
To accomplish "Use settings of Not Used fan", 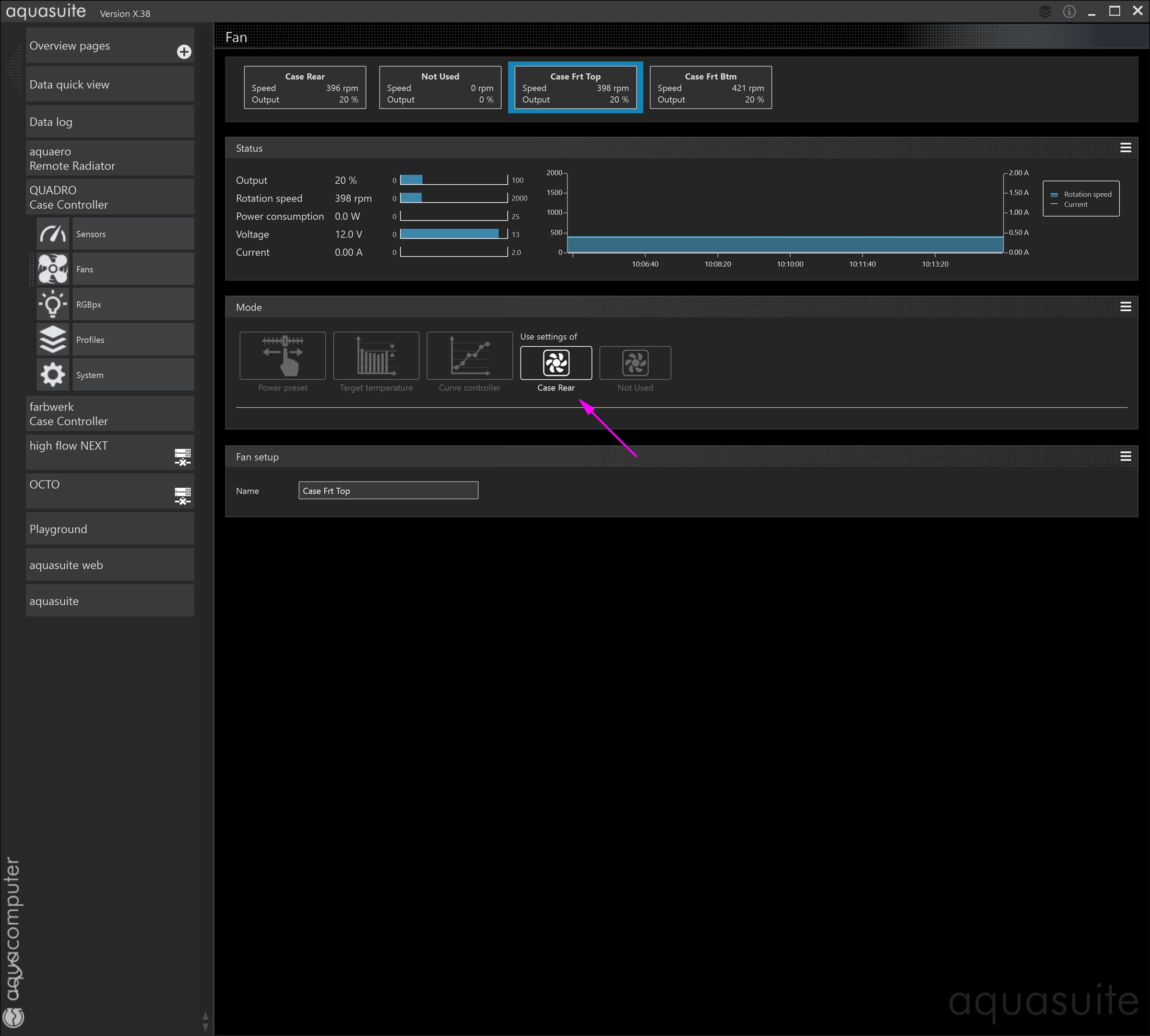I will click(x=635, y=363).
